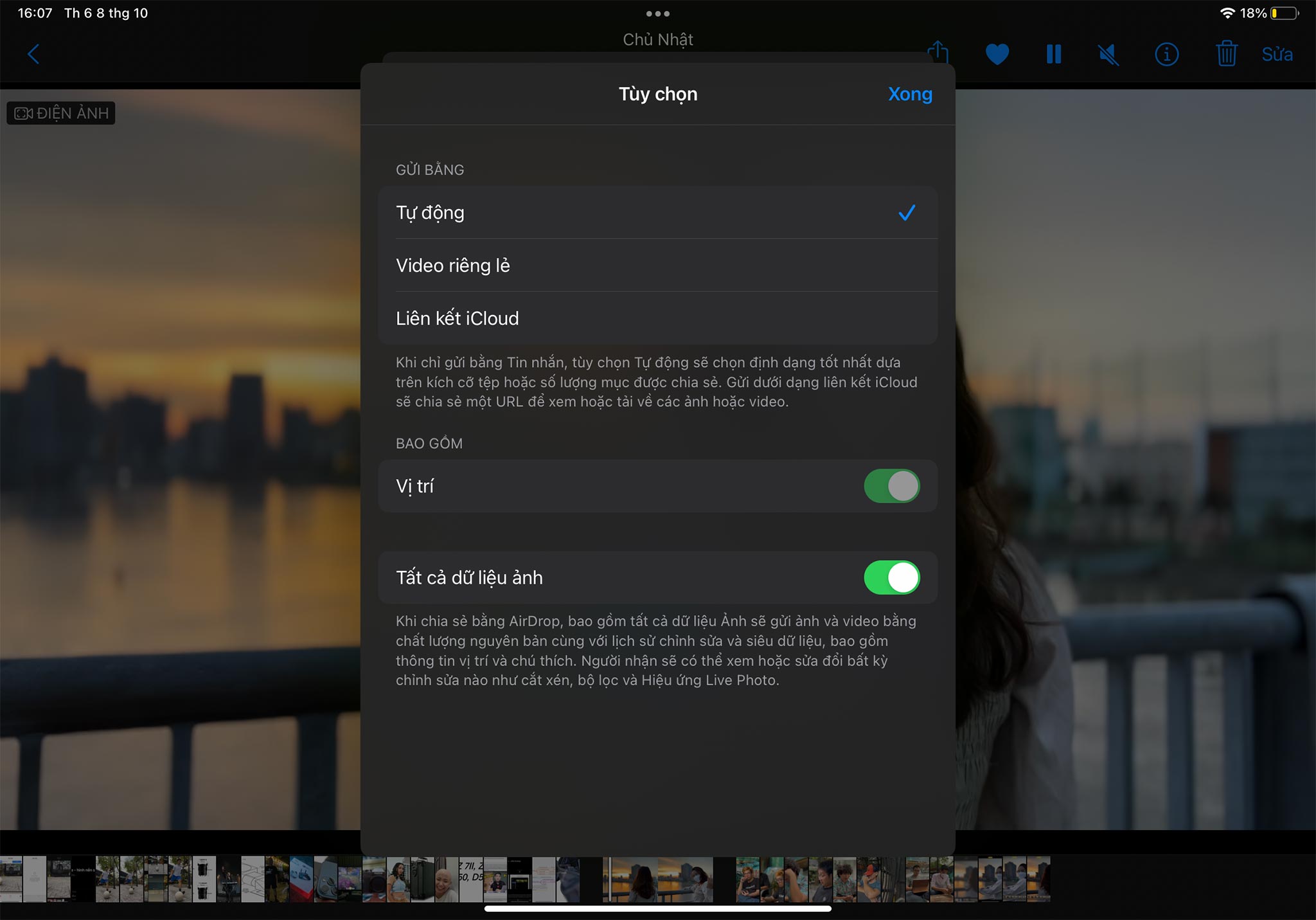1316x920 pixels.
Task: Click the heart favorite icon
Action: [x=997, y=54]
